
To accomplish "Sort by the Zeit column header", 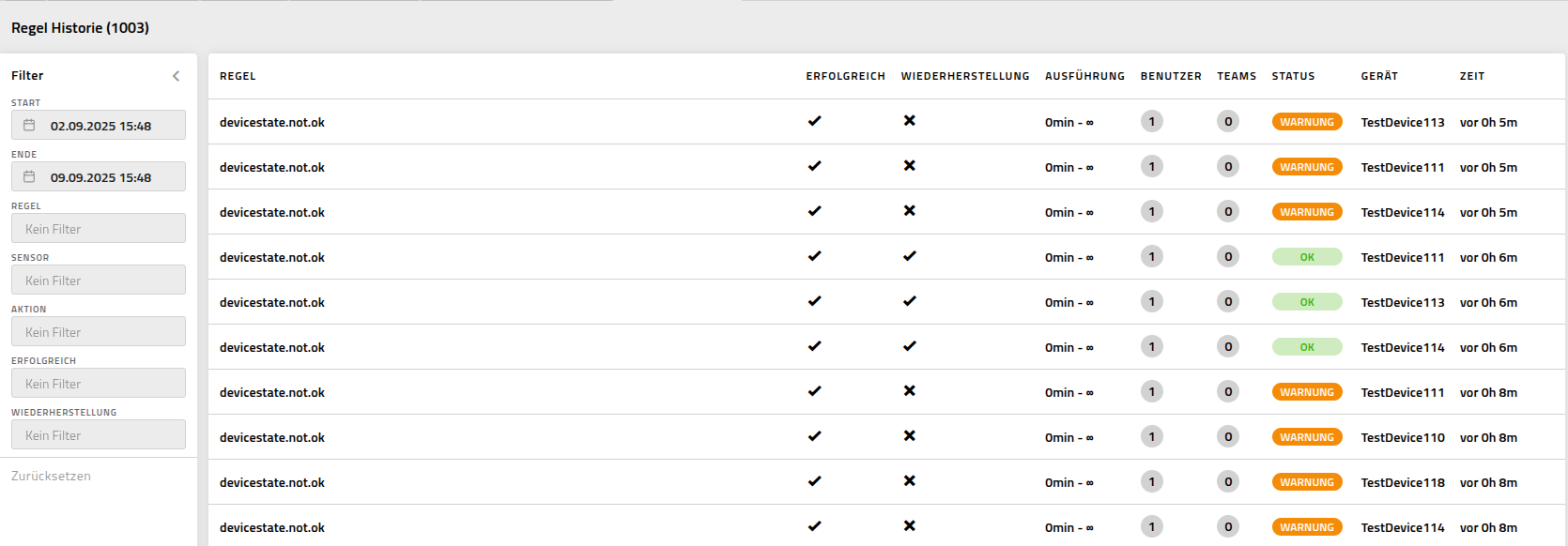I will (x=1471, y=76).
